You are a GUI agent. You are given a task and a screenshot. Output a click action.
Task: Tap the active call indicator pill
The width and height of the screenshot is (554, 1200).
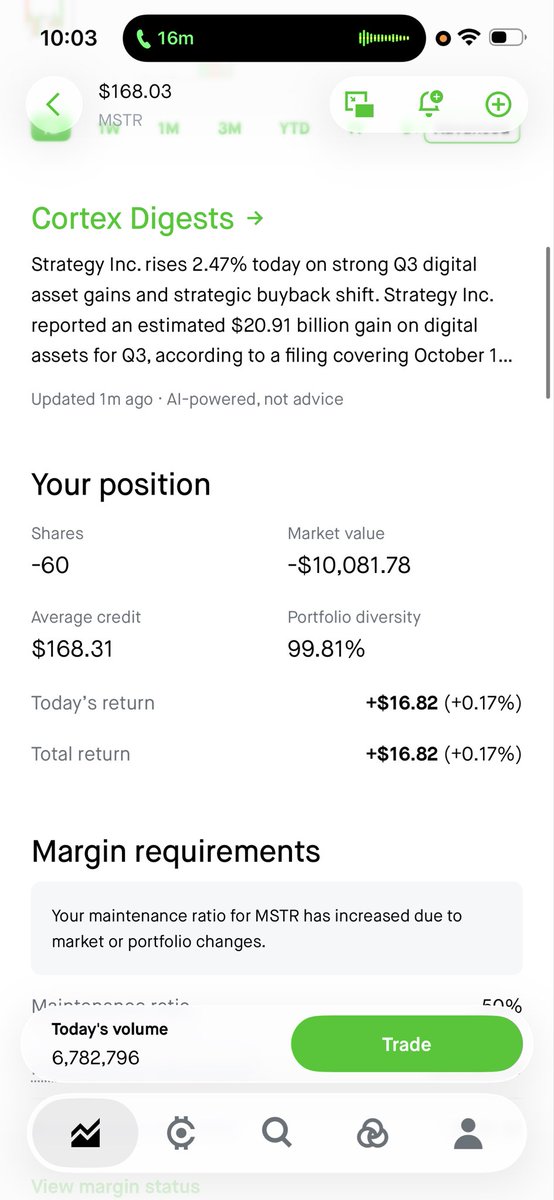click(276, 39)
